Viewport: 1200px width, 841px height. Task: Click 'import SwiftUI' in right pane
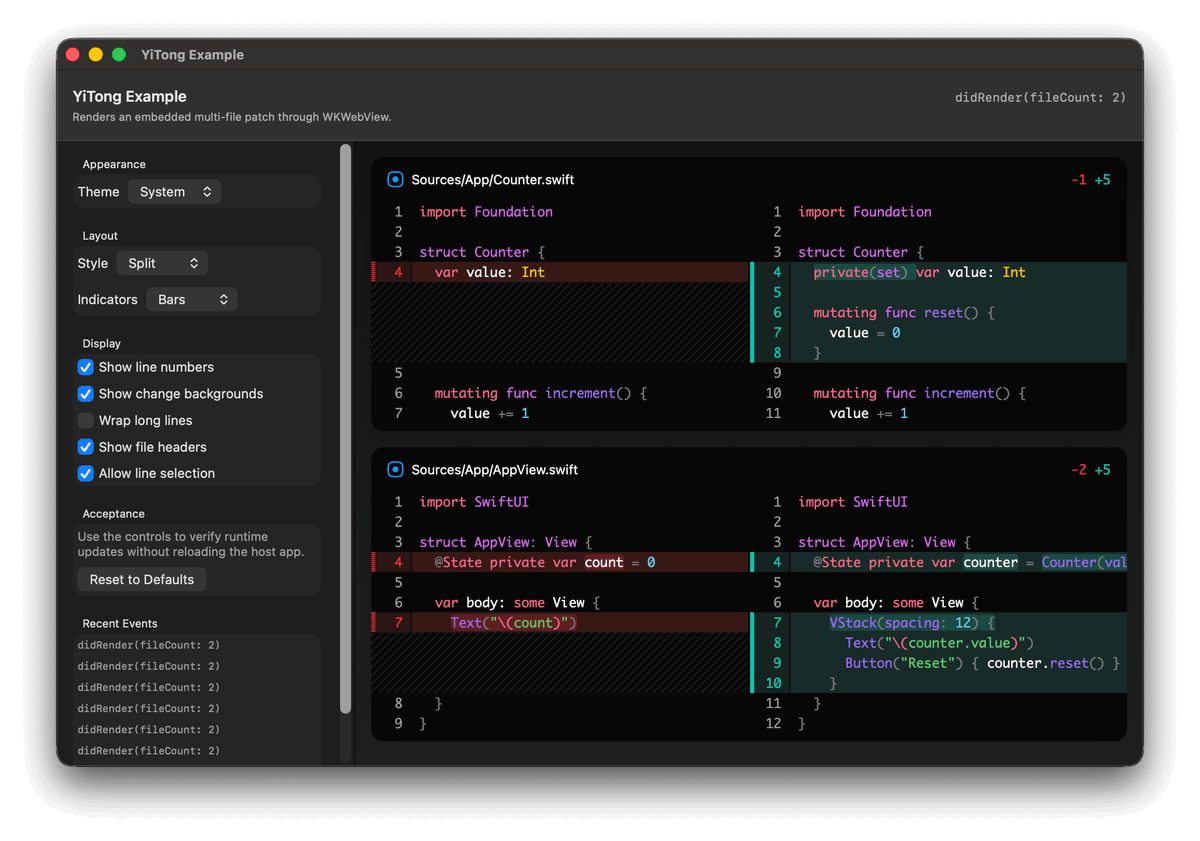click(x=853, y=502)
